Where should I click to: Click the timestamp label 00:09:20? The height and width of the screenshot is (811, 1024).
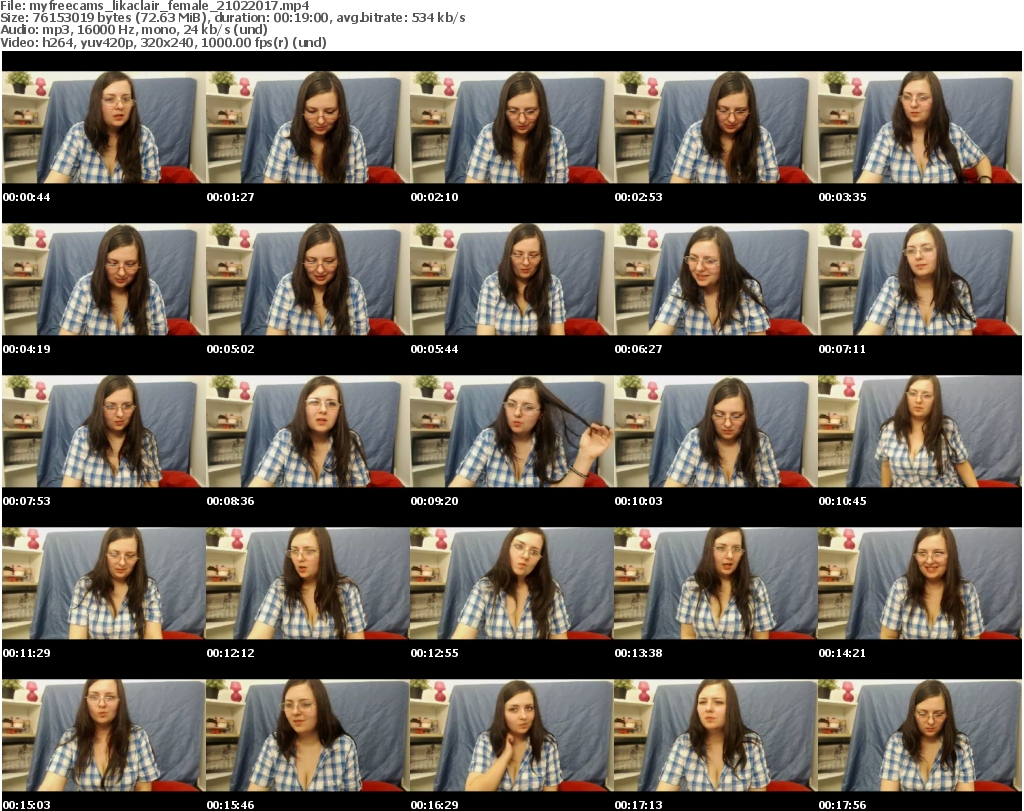(x=434, y=501)
